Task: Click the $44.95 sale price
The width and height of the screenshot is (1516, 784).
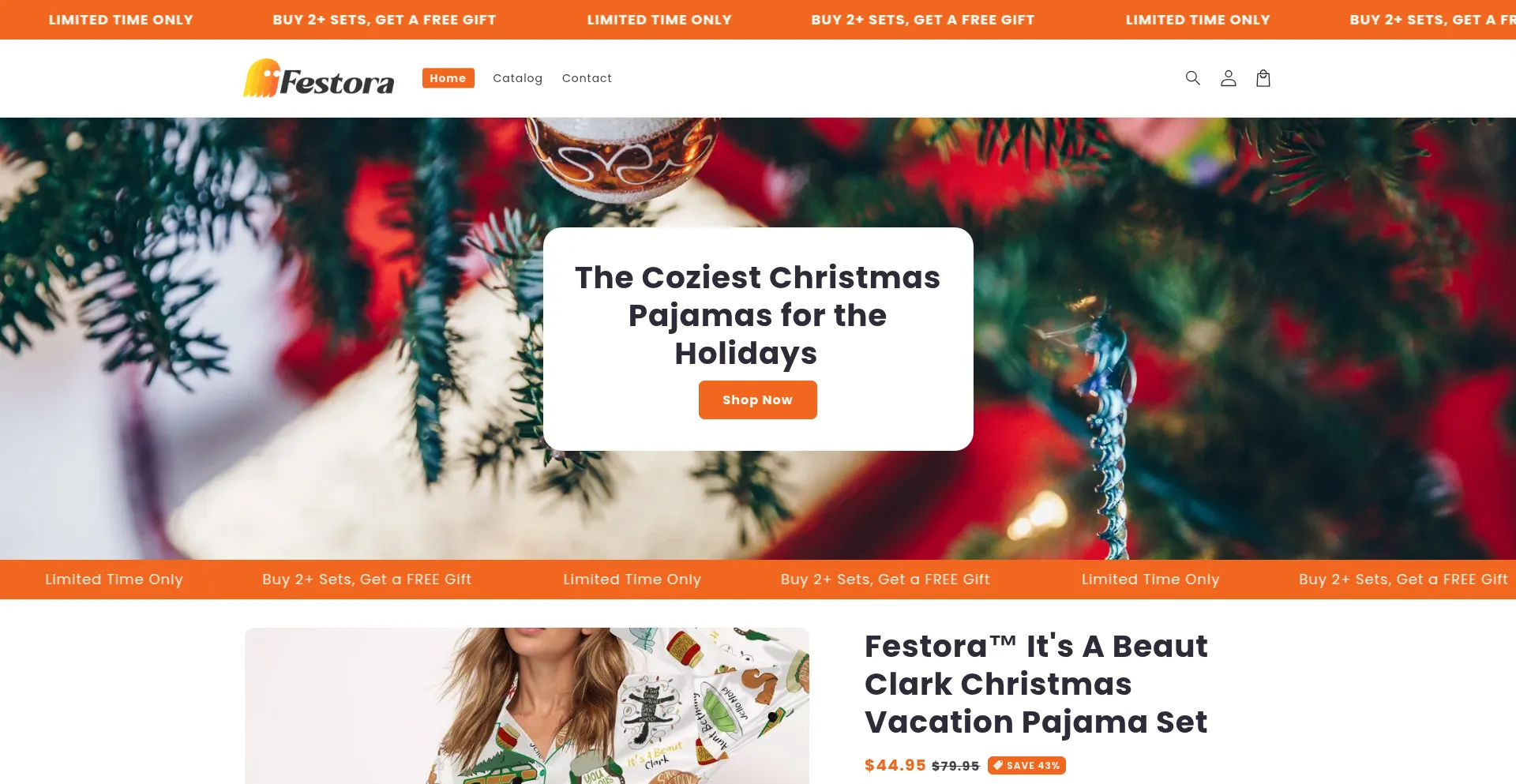Action: 895,765
